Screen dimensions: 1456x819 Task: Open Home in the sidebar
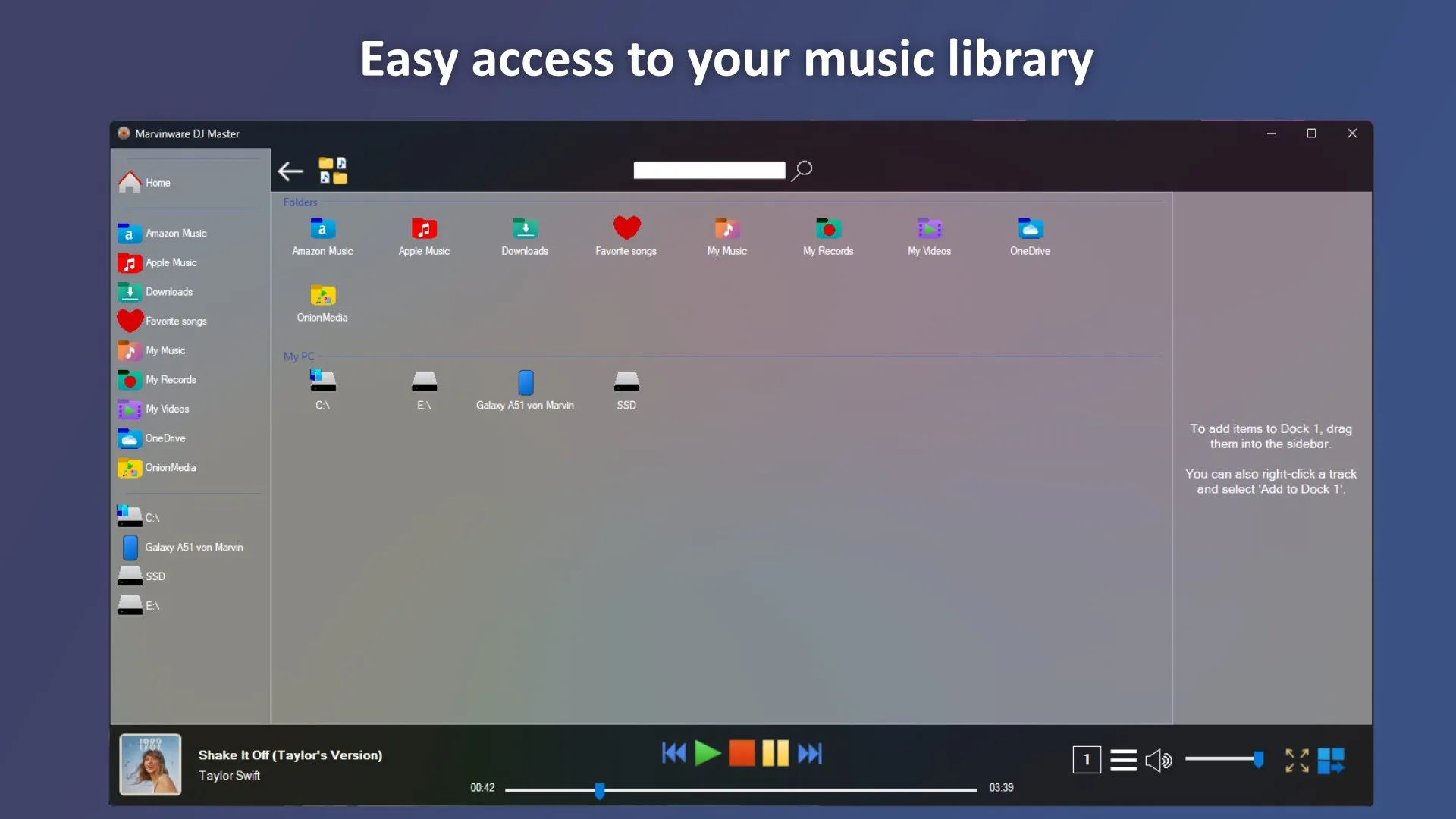[144, 182]
